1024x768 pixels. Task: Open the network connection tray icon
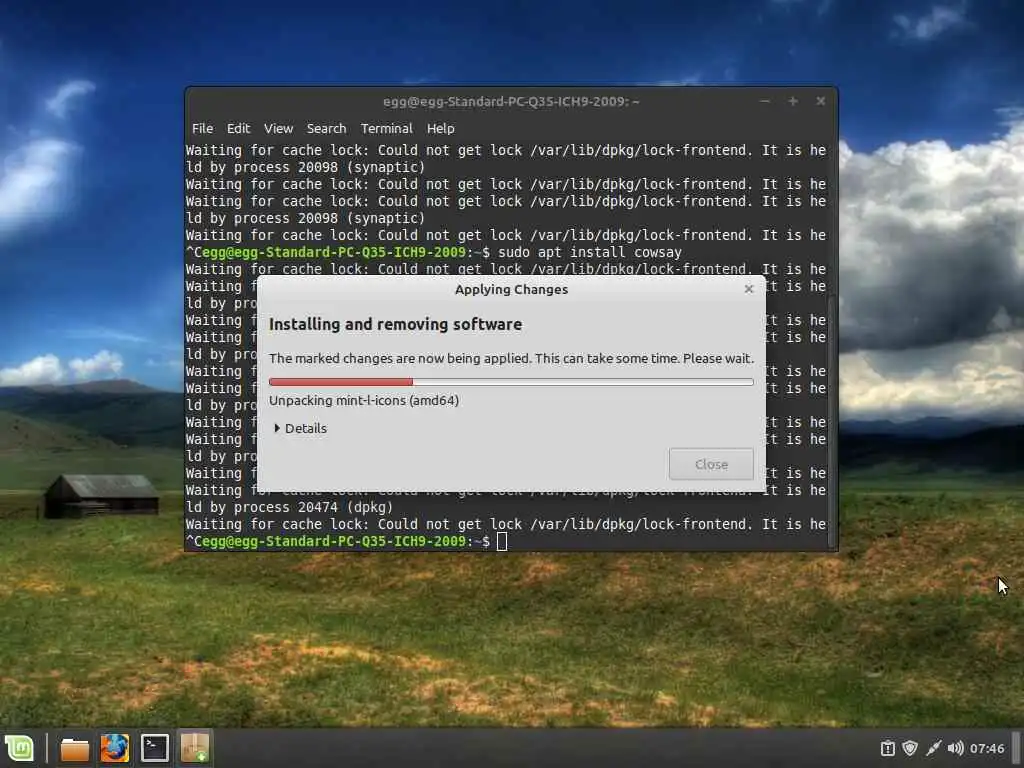click(933, 748)
